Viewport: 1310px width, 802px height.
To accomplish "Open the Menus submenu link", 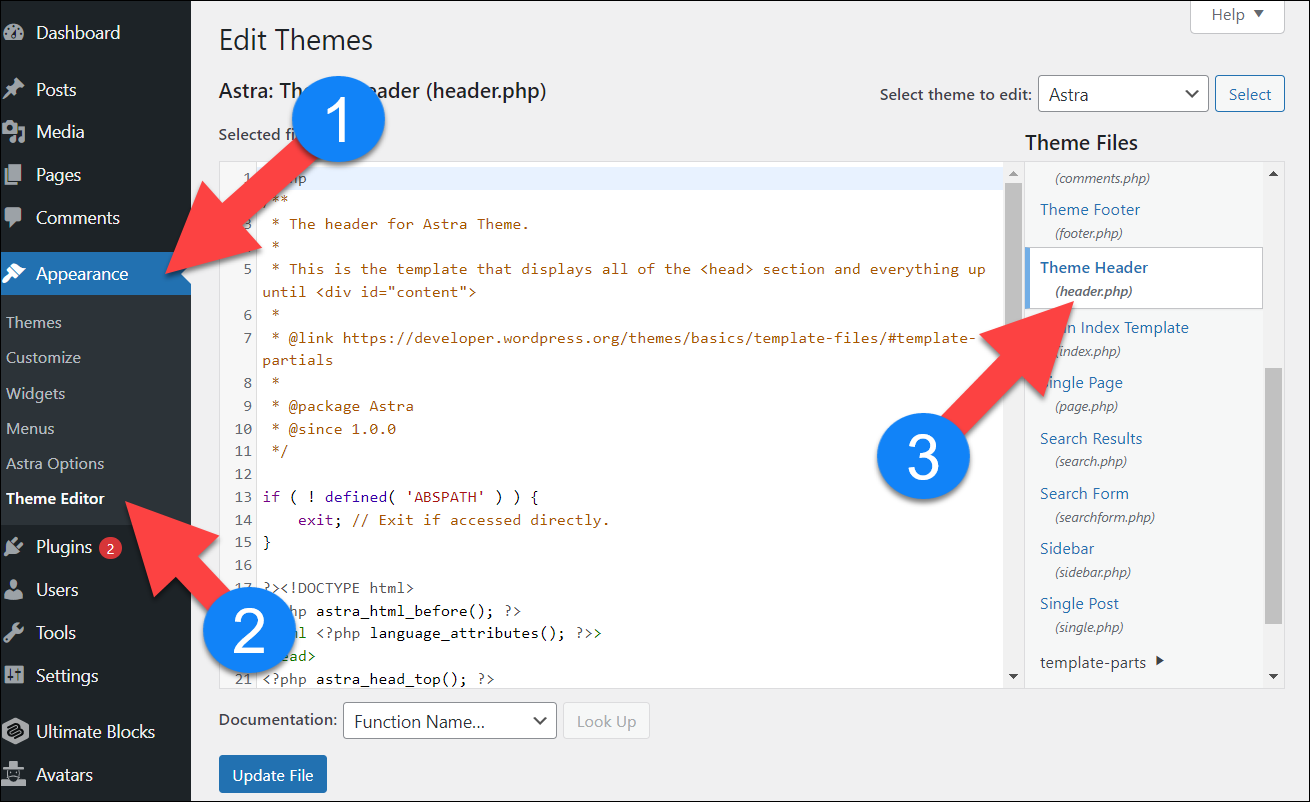I will [30, 429].
